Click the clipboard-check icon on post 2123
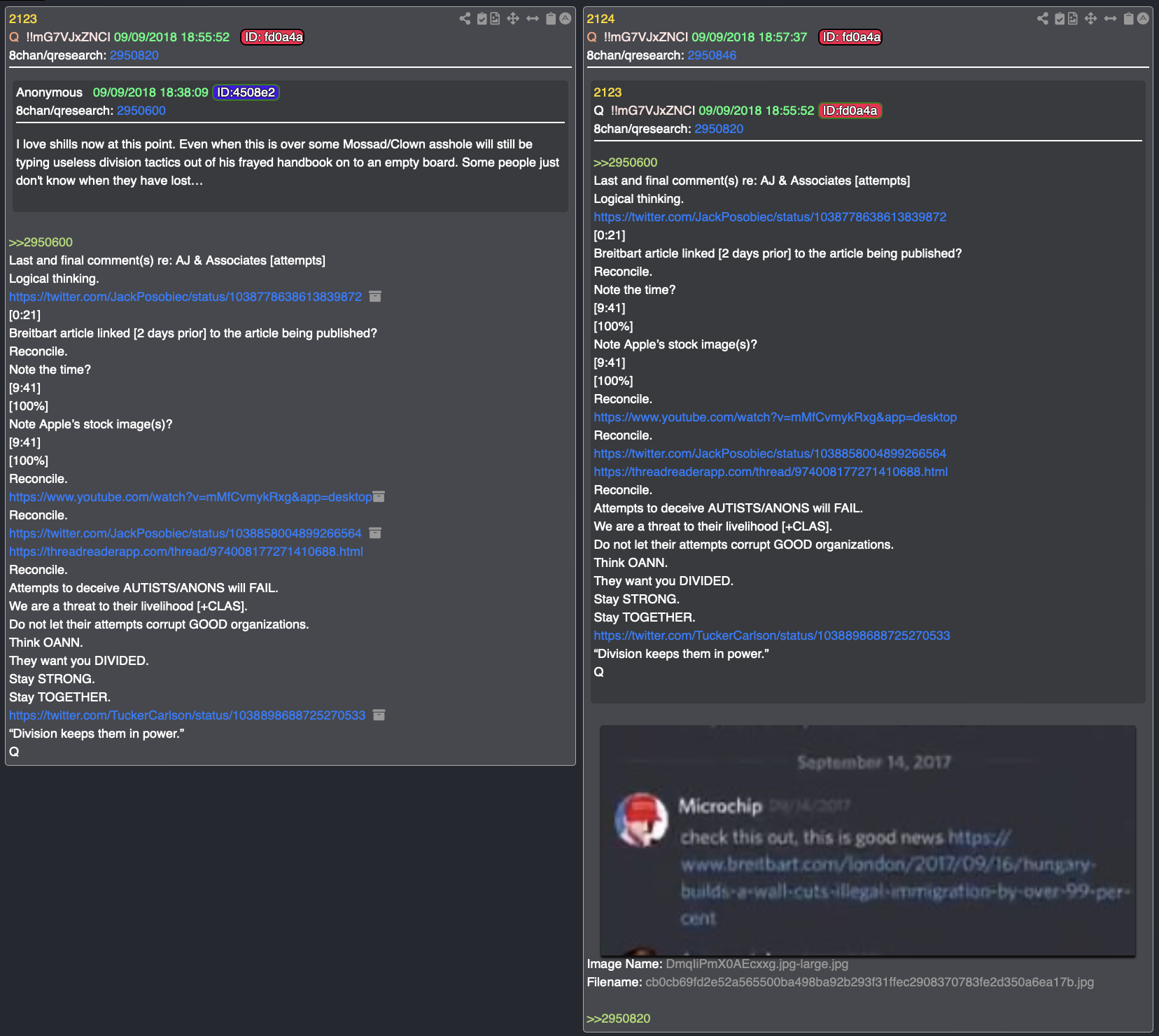Viewport: 1159px width, 1036px height. [482, 18]
